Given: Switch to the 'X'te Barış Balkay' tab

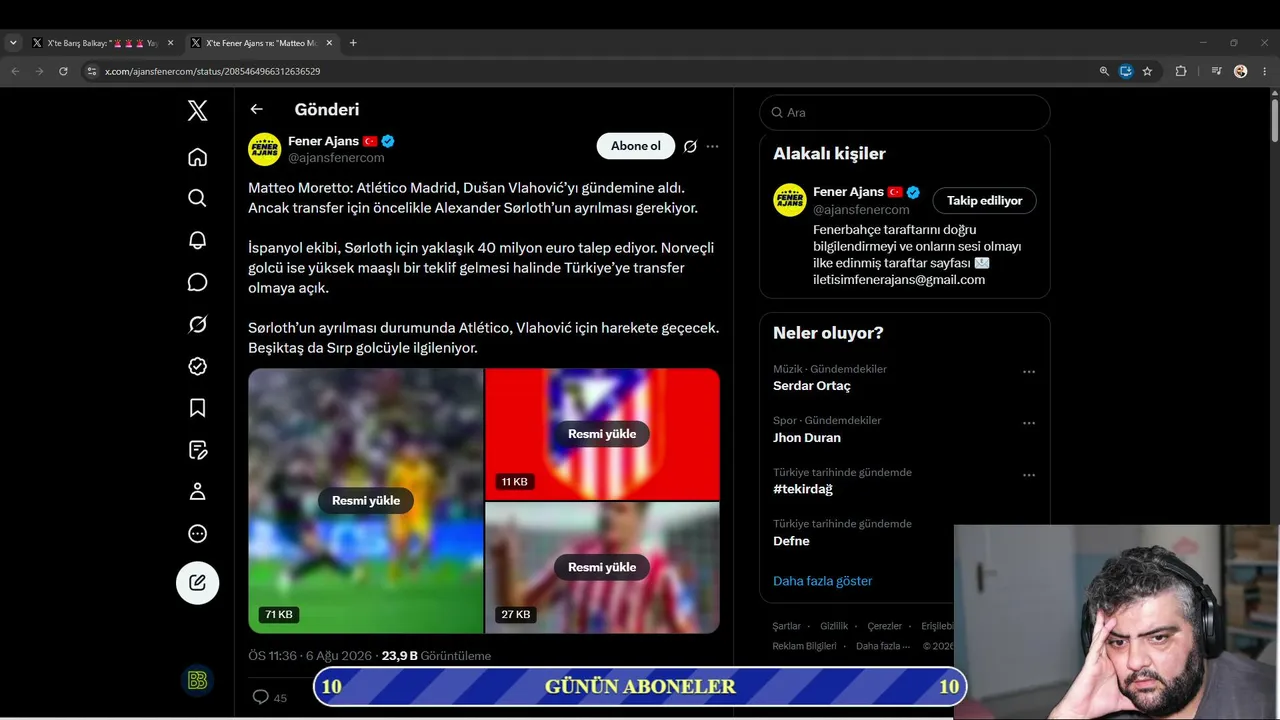Looking at the screenshot, I should point(102,43).
